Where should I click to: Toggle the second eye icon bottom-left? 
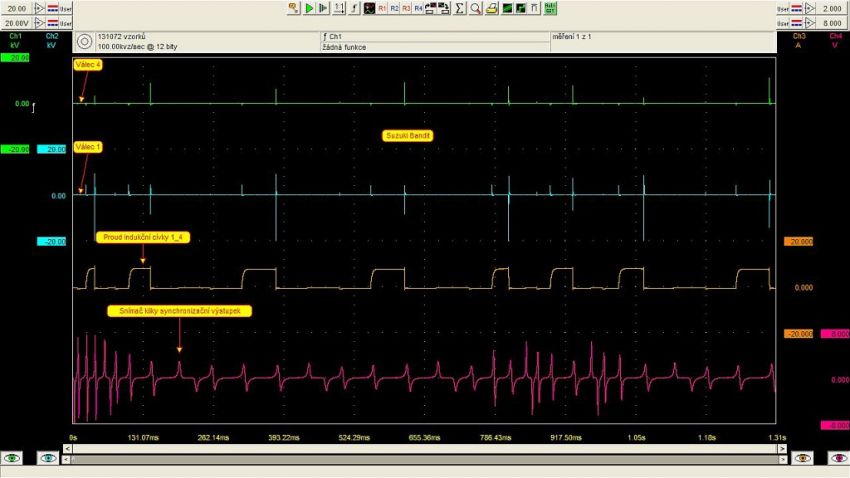(x=48, y=457)
